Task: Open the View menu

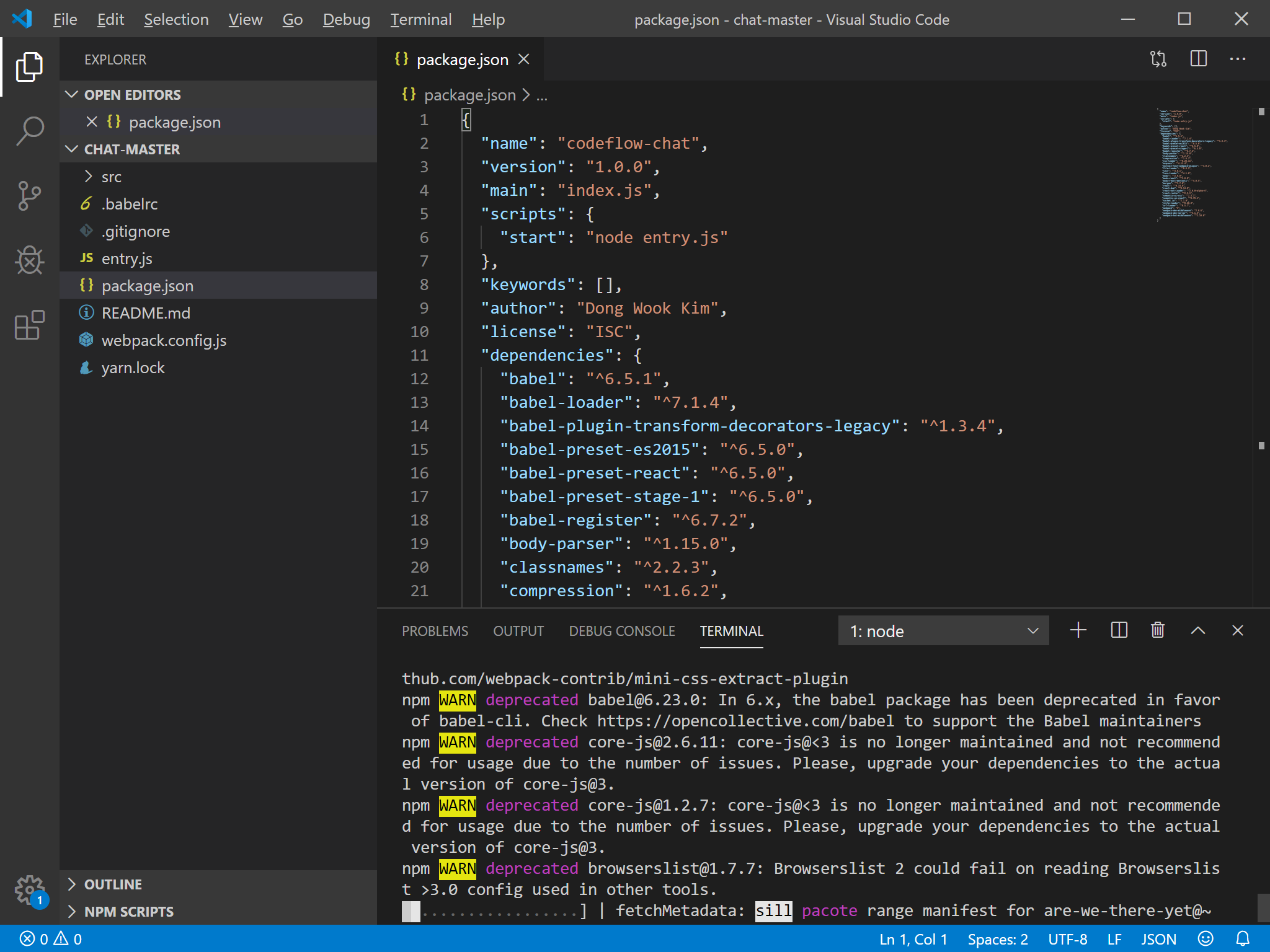Action: [245, 19]
